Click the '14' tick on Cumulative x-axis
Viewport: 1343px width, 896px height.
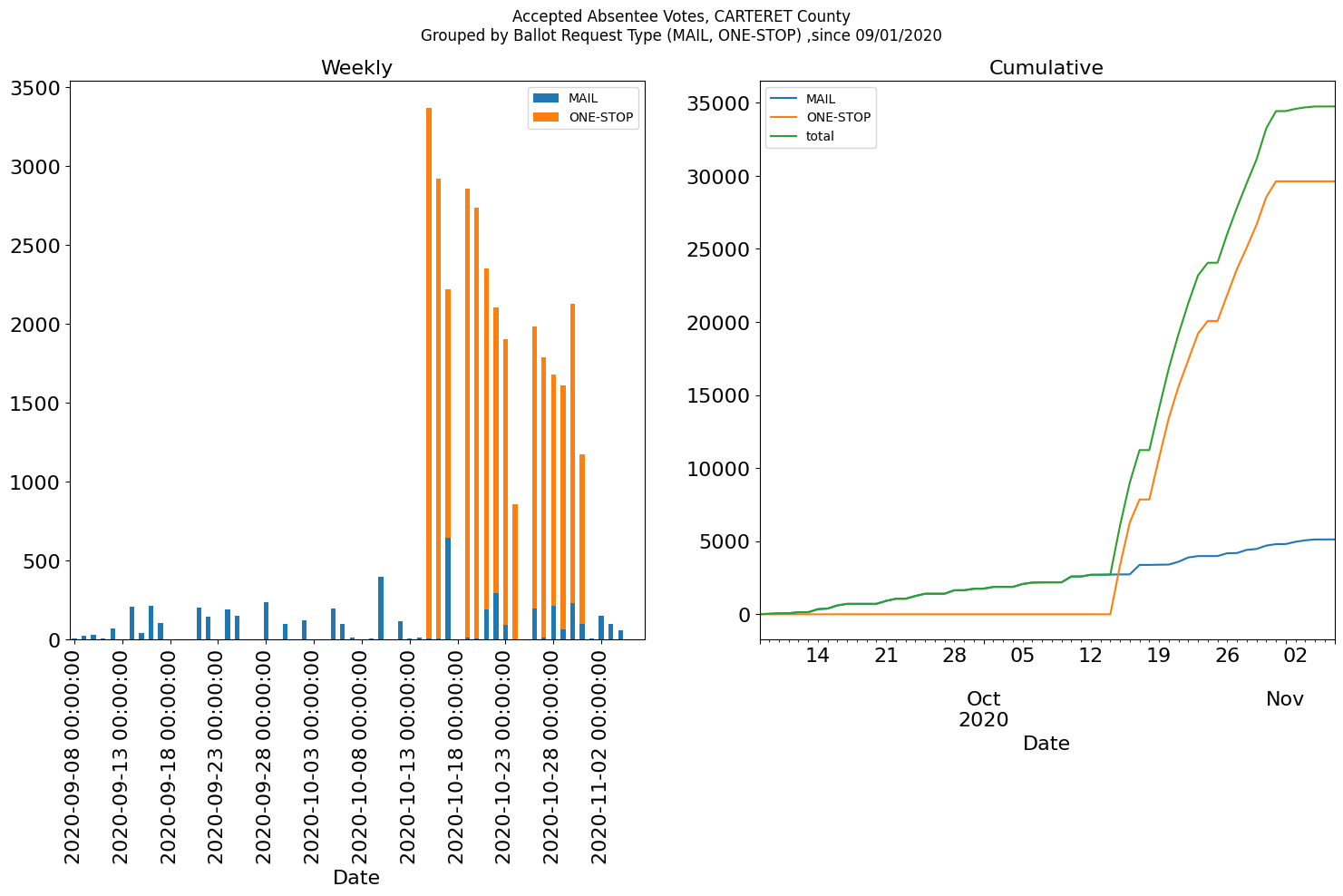tap(817, 656)
